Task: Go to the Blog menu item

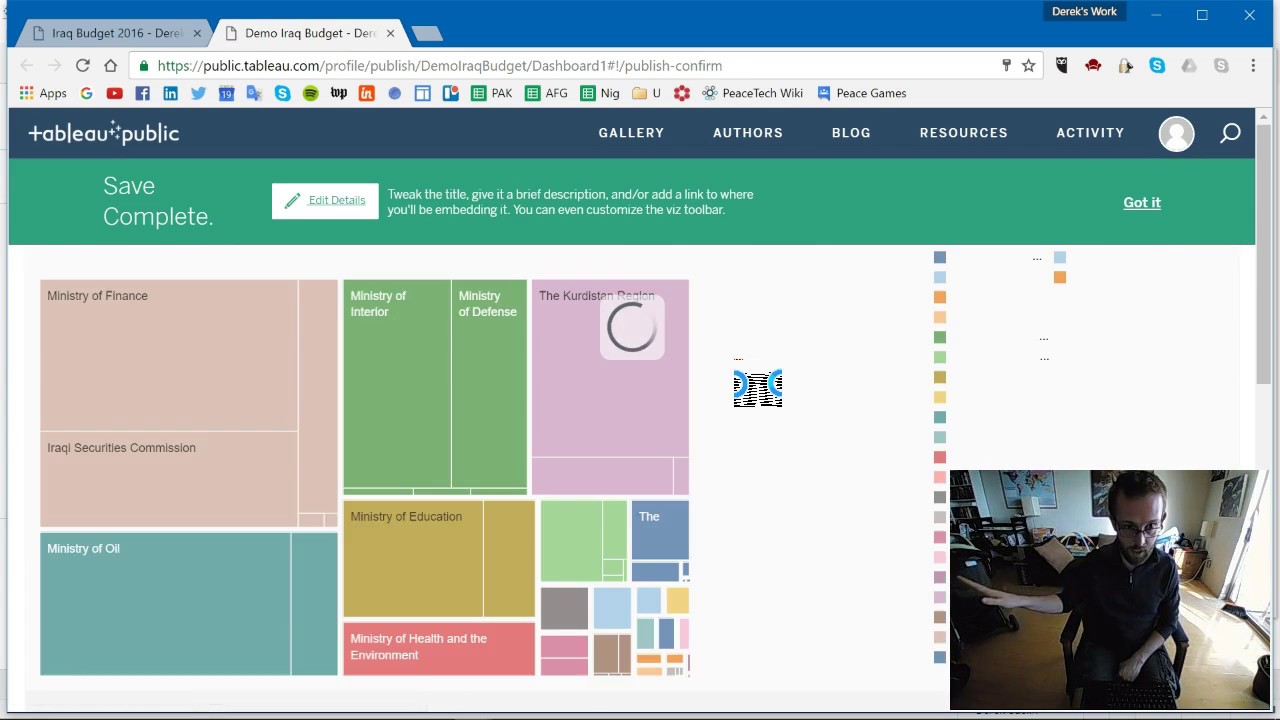Action: coord(851,133)
